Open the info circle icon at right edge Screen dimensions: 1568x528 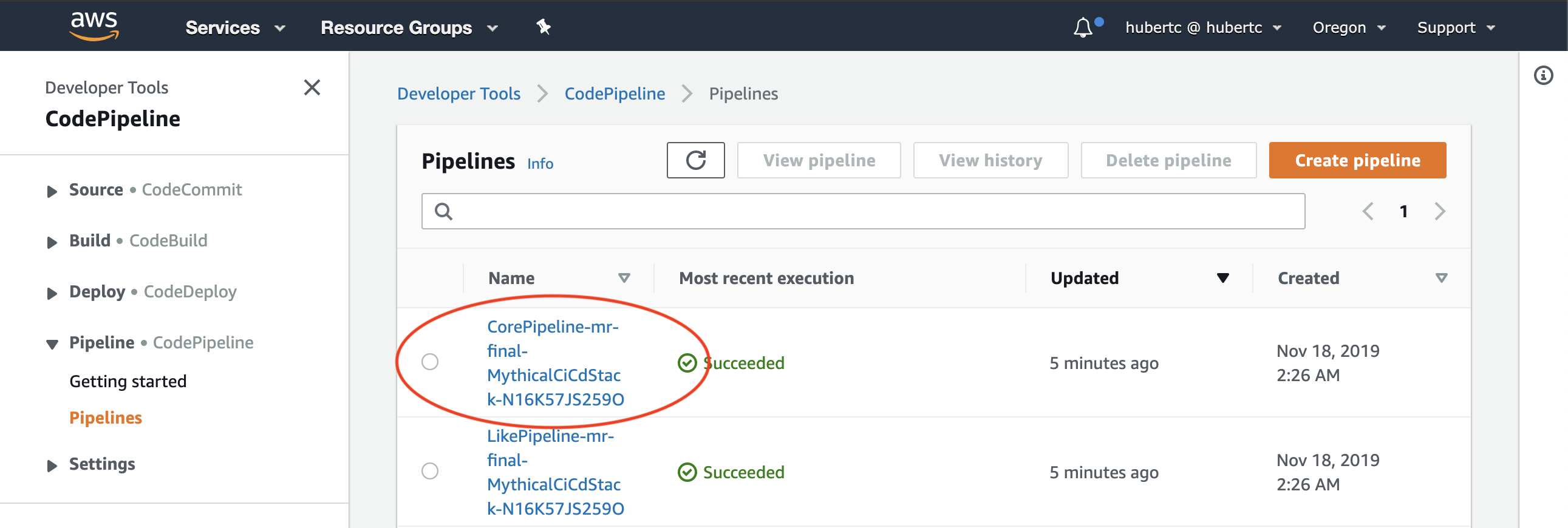click(1543, 75)
